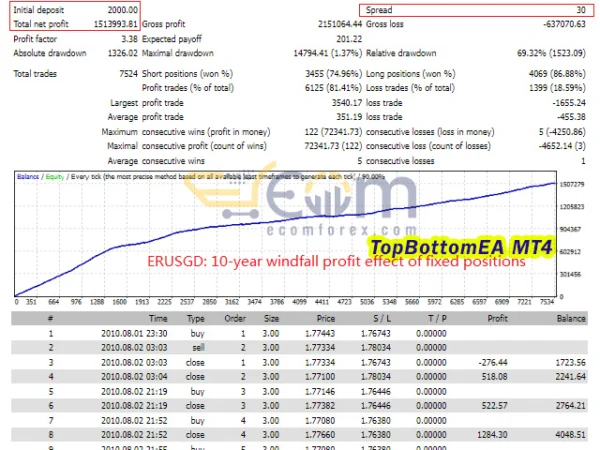Click profit cell 522.57 in row 6
600x450 pixels.
coord(494,406)
